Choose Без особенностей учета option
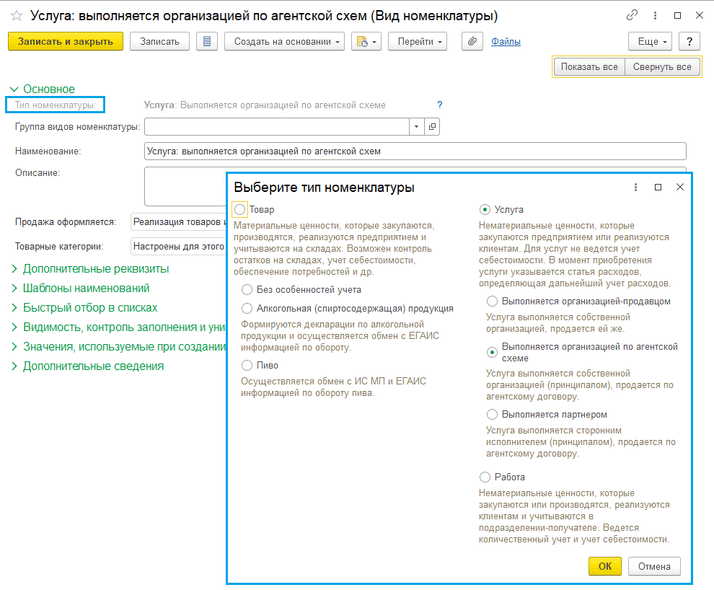Screen dimensions: 714x590 point(247,290)
